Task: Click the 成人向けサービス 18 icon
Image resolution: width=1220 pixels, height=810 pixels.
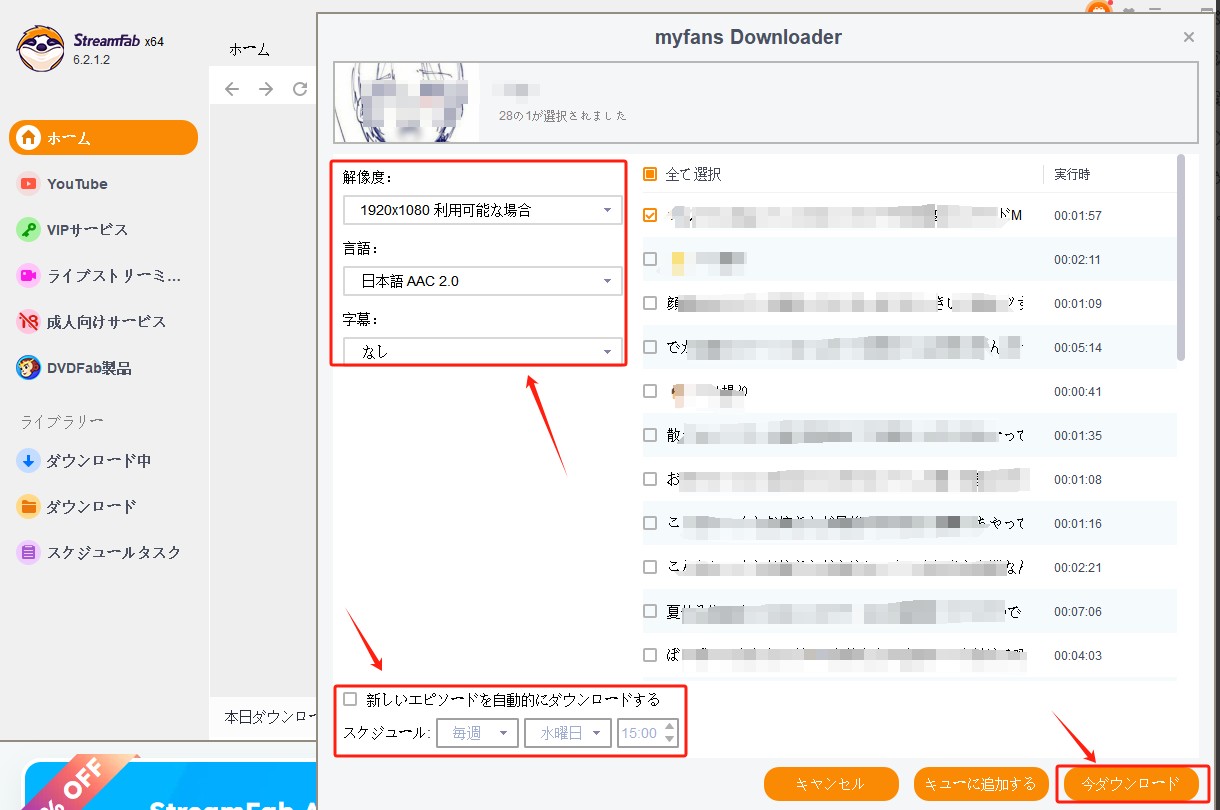Action: pos(28,322)
